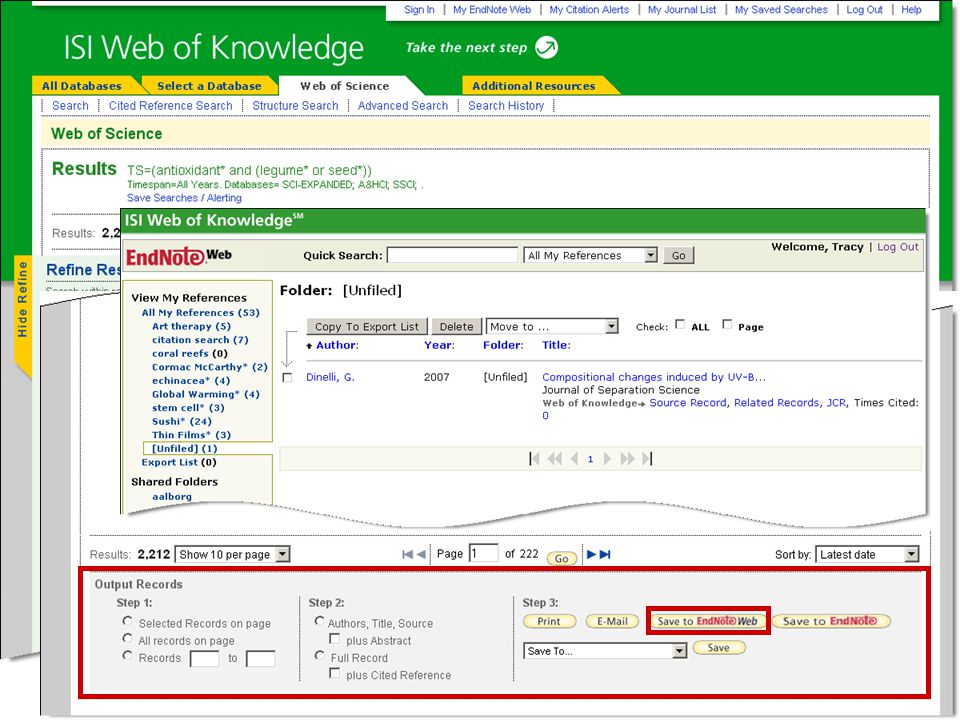Go to first results page in Web of Science
The image size is (960, 720).
click(407, 554)
